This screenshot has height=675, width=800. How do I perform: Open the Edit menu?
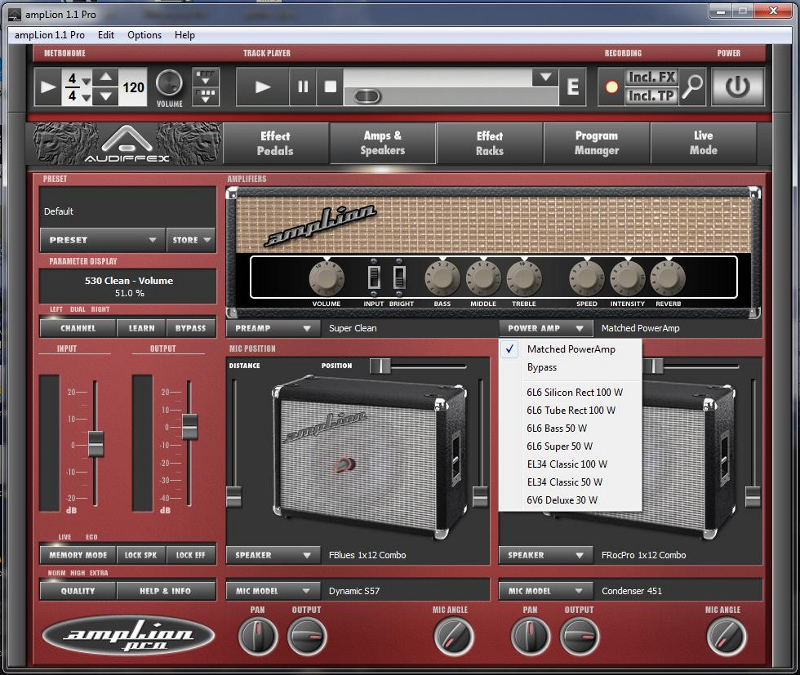click(x=106, y=35)
